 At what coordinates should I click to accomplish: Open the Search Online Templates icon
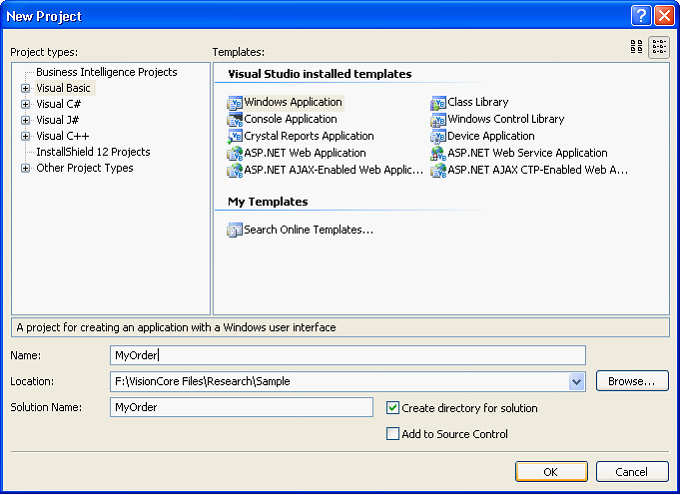235,230
